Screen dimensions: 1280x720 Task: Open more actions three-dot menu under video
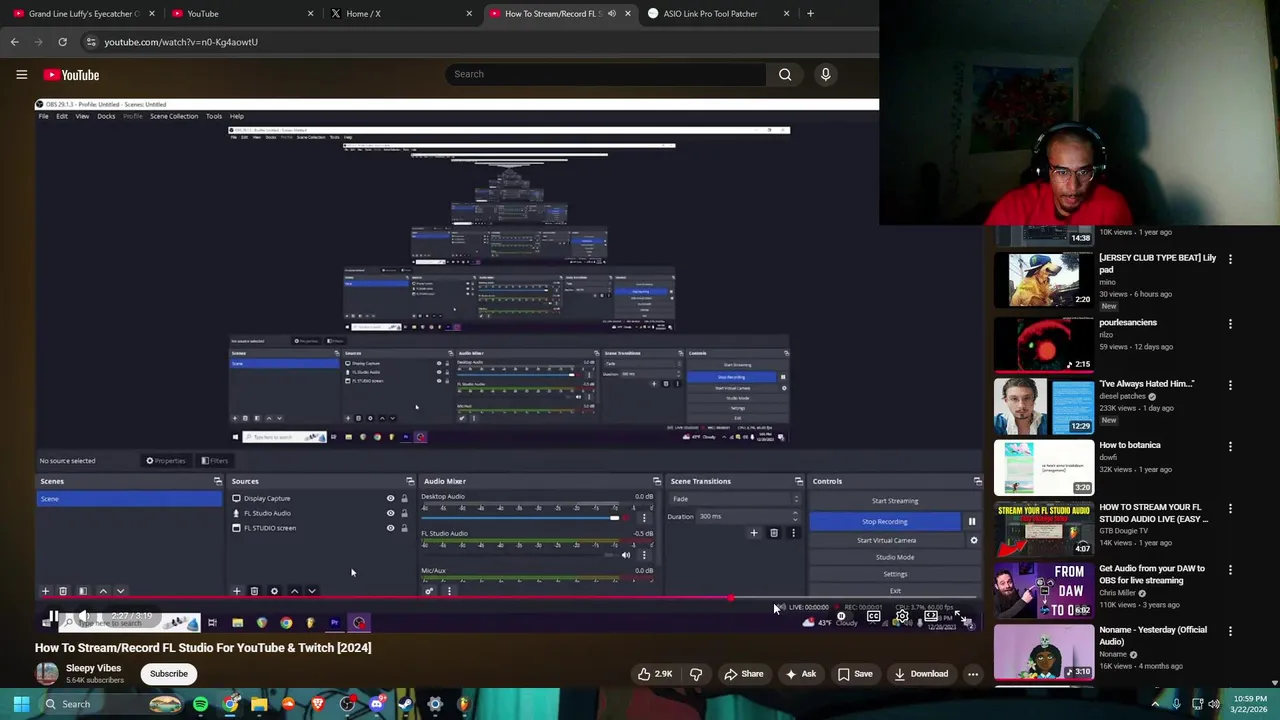[x=972, y=674]
